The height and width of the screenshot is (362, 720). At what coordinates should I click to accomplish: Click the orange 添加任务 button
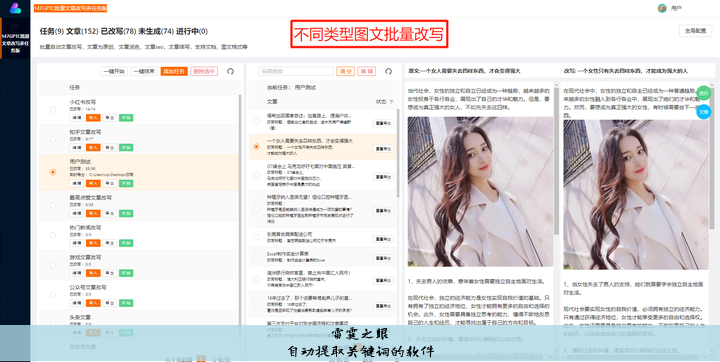tap(174, 71)
